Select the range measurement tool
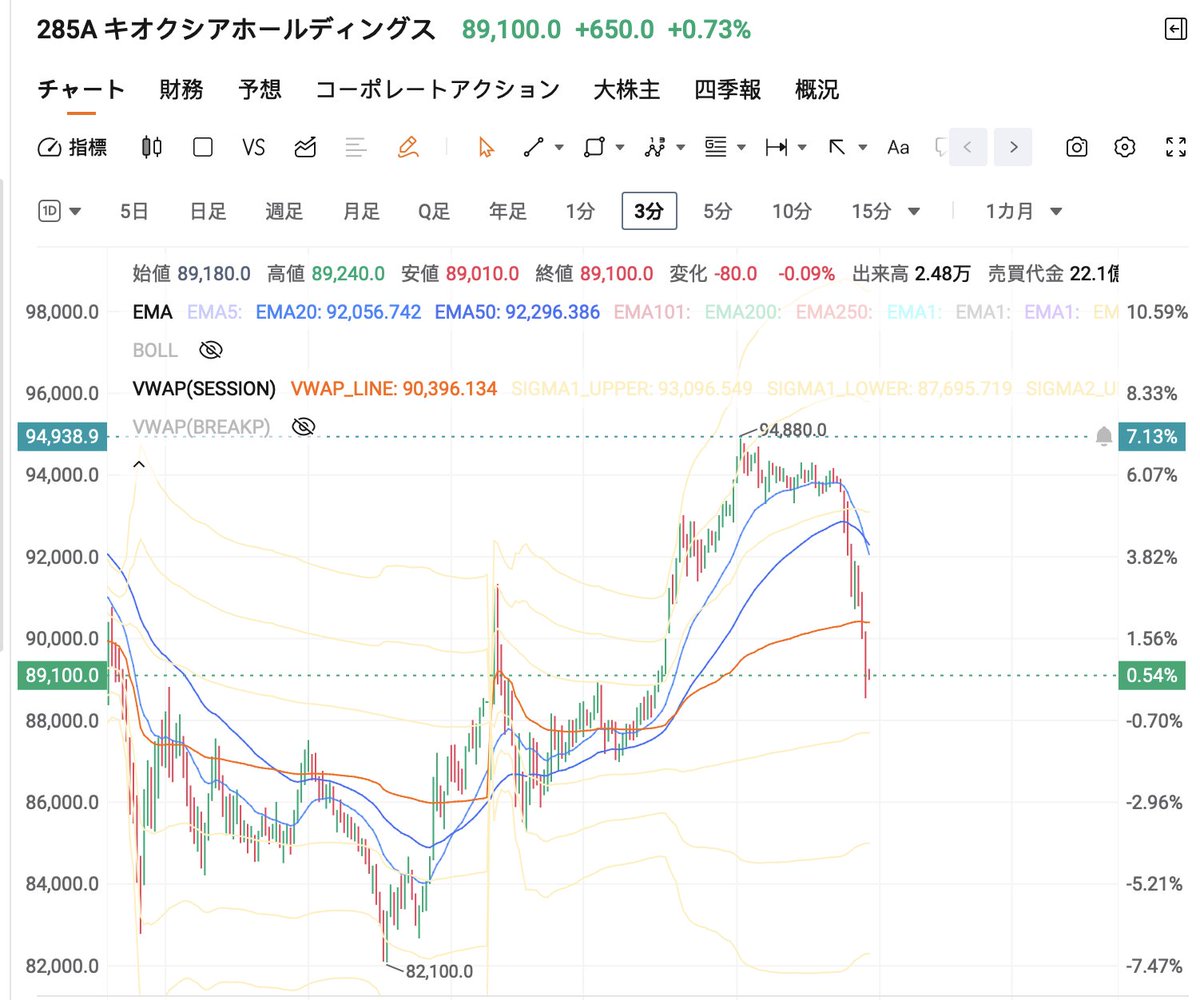The image size is (1200, 1000). coord(776,148)
